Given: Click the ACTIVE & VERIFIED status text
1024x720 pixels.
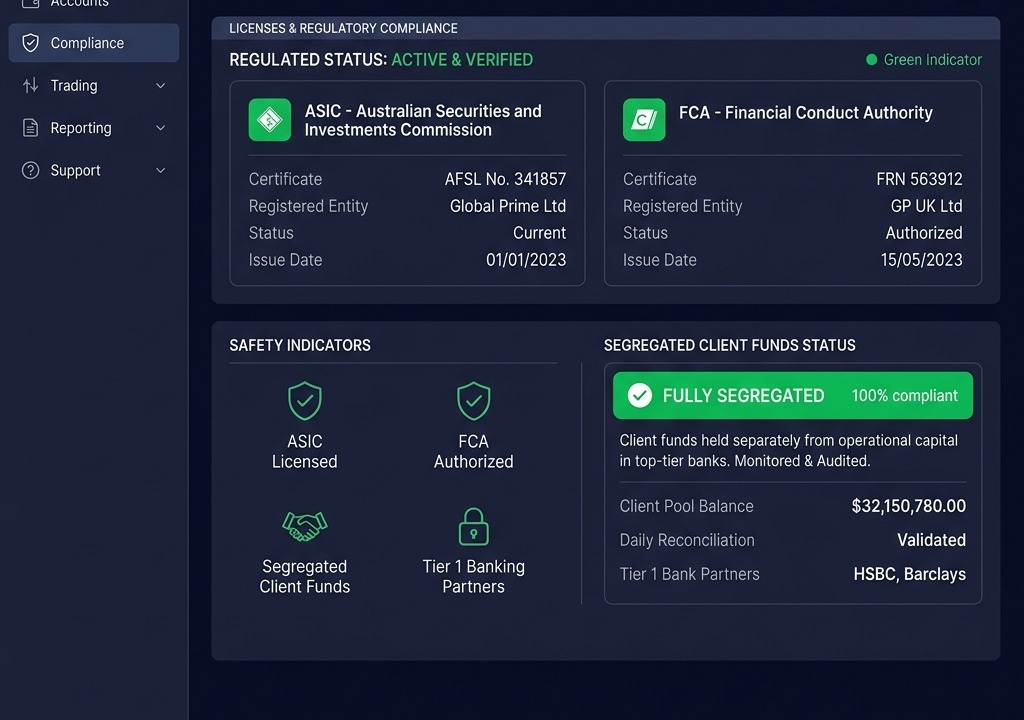Looking at the screenshot, I should click(462, 59).
